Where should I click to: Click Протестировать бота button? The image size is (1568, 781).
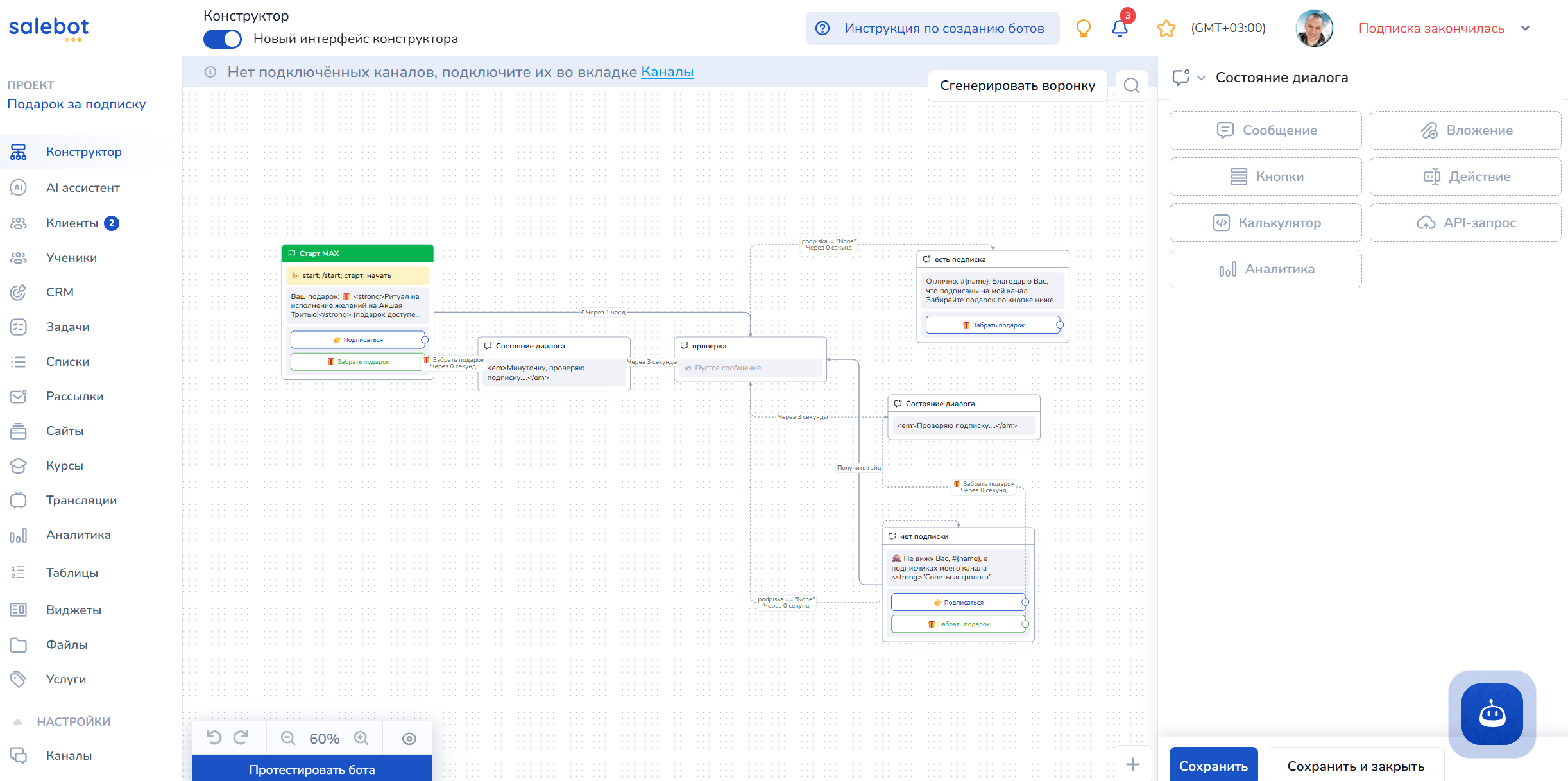tap(312, 769)
